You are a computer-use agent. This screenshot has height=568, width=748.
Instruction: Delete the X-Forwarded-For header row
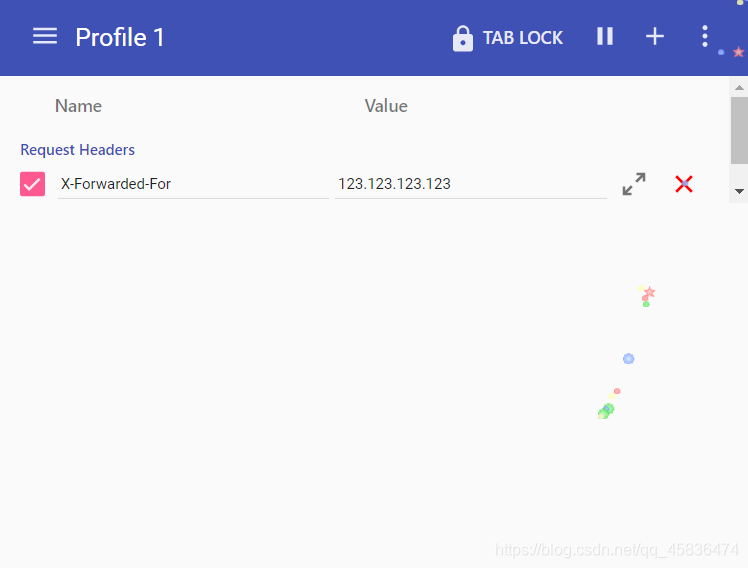pyautogui.click(x=684, y=184)
